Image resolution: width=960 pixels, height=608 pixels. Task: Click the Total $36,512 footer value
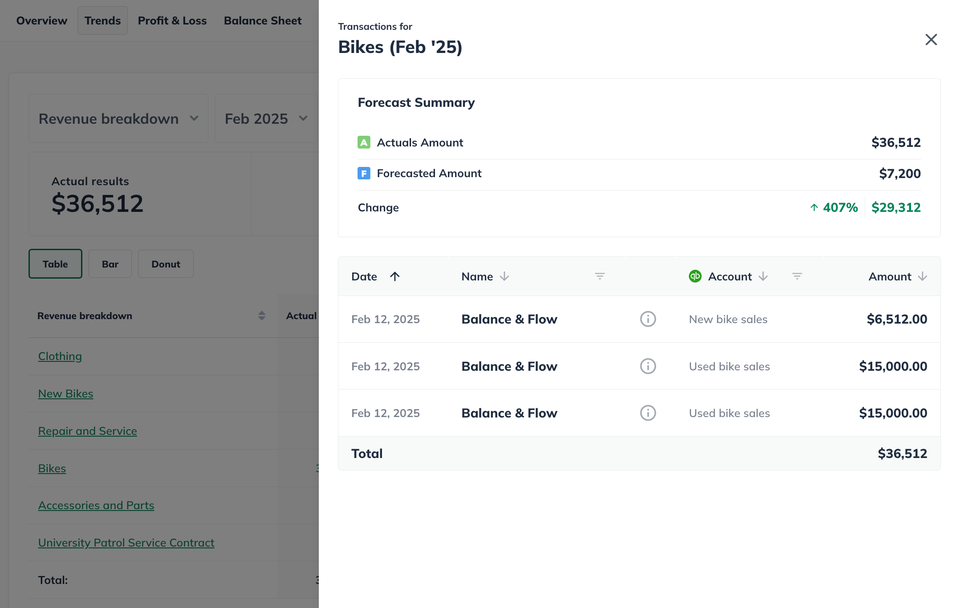pyautogui.click(x=902, y=454)
